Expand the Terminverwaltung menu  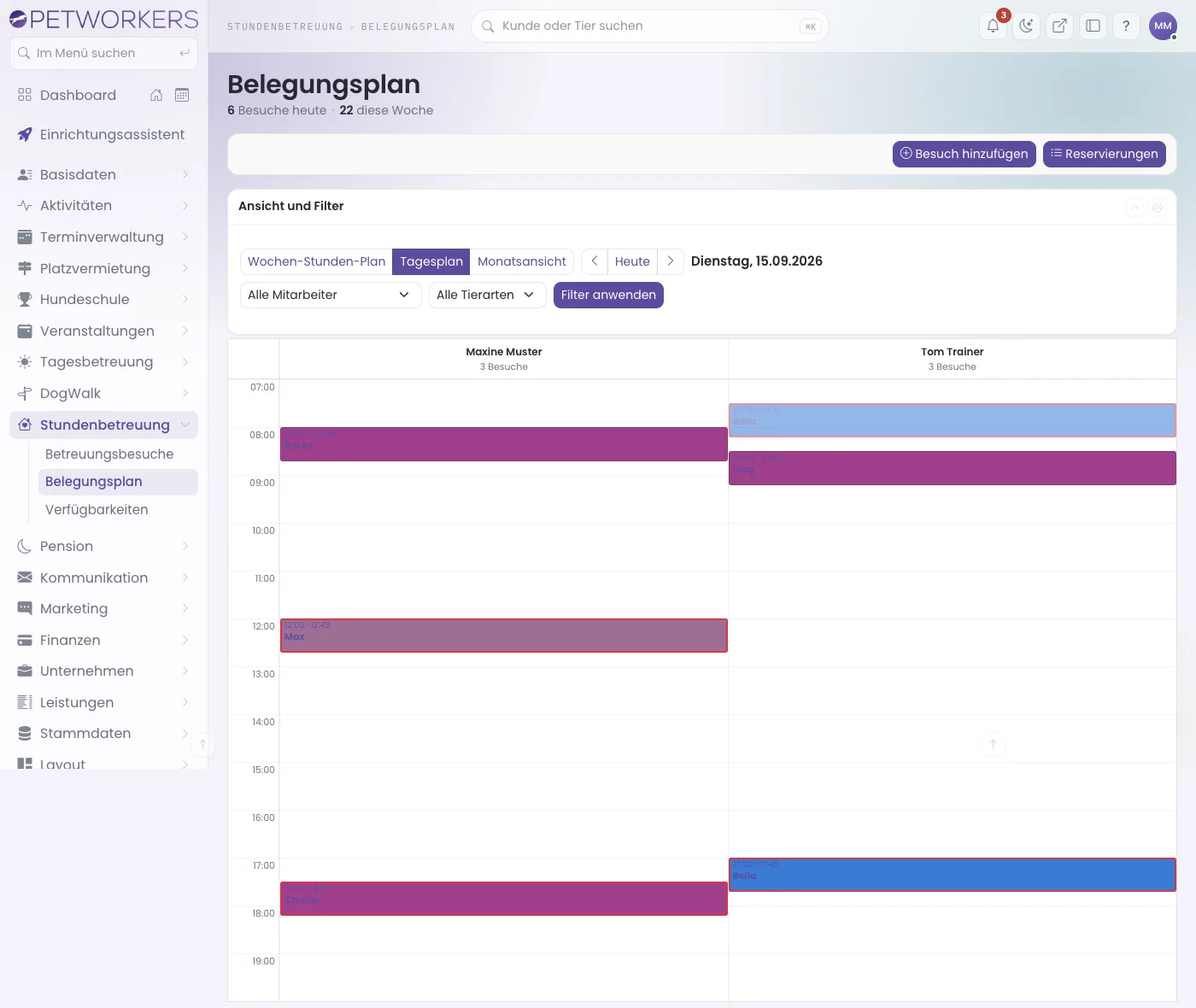click(103, 237)
